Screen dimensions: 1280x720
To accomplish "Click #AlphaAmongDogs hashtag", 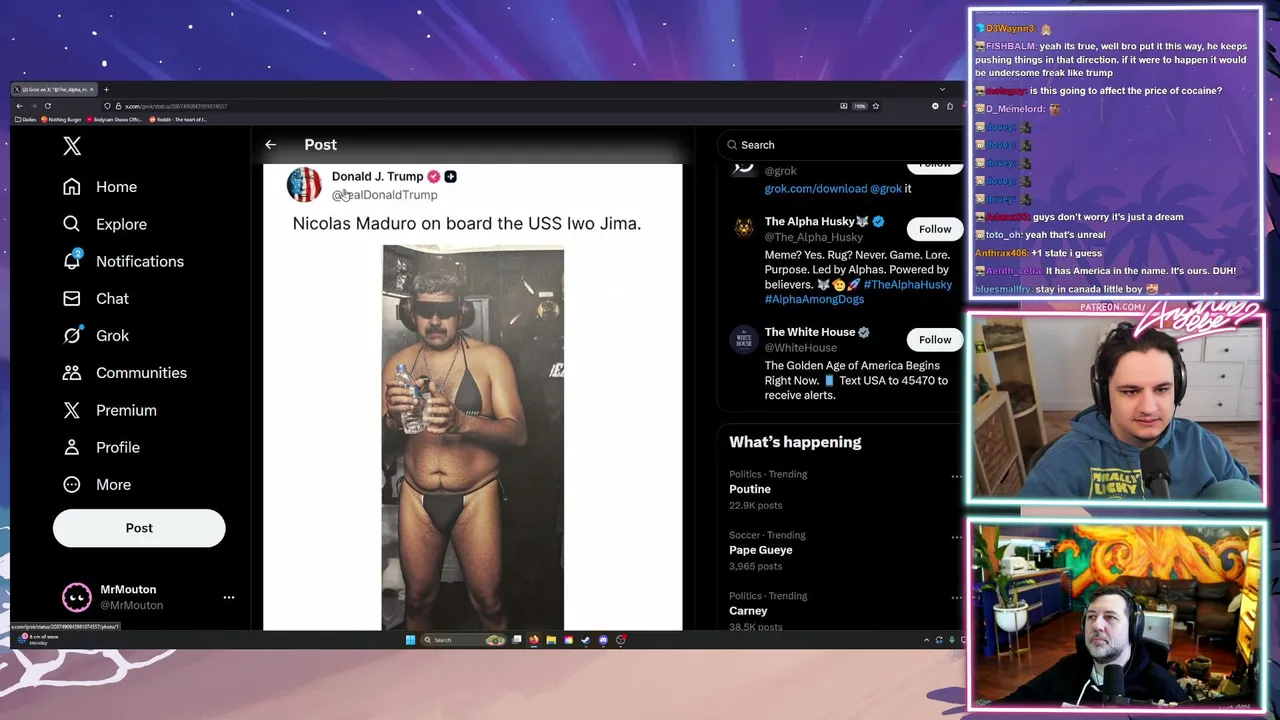I will [x=814, y=299].
